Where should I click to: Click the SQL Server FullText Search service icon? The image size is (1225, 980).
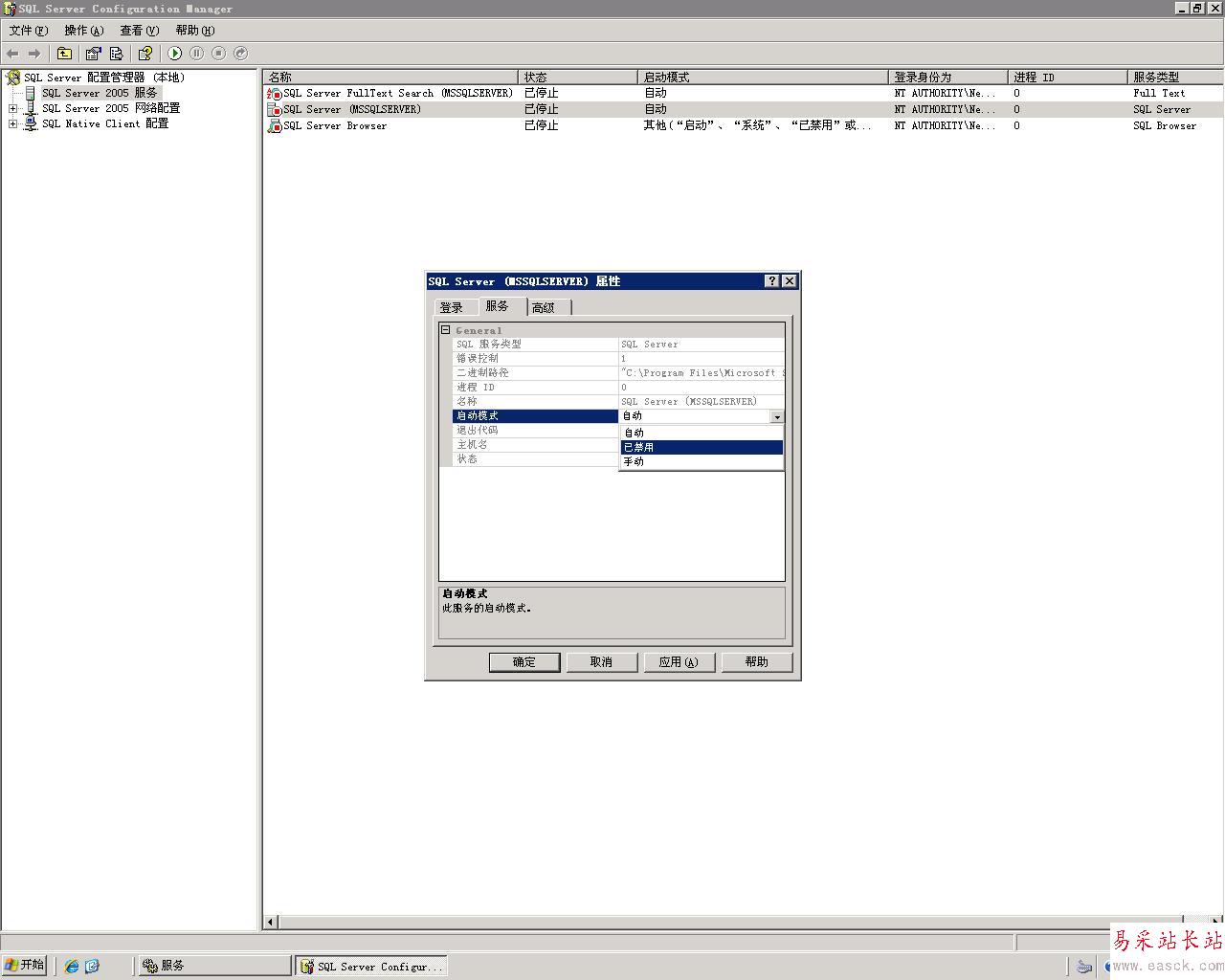pos(275,94)
